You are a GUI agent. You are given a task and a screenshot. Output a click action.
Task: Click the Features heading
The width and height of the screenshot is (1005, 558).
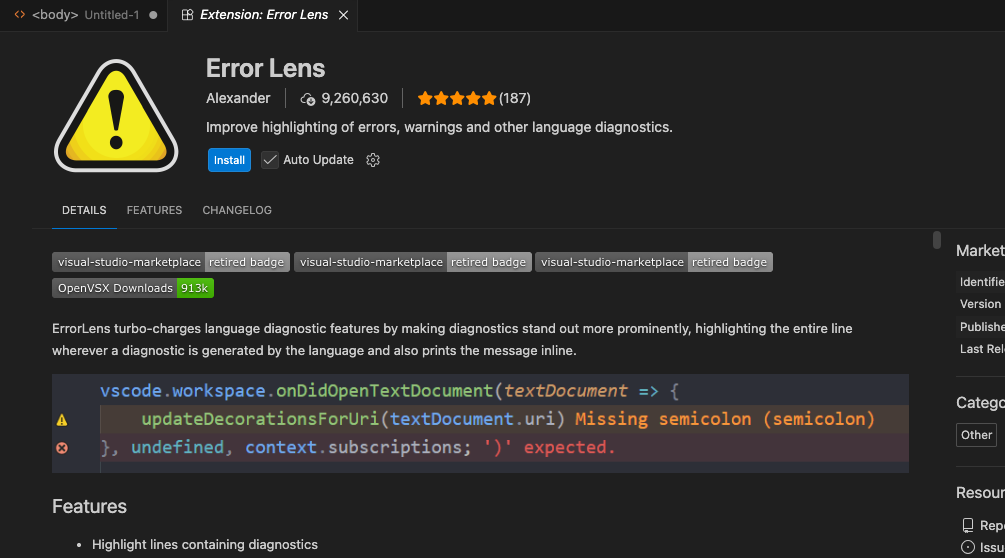point(89,506)
